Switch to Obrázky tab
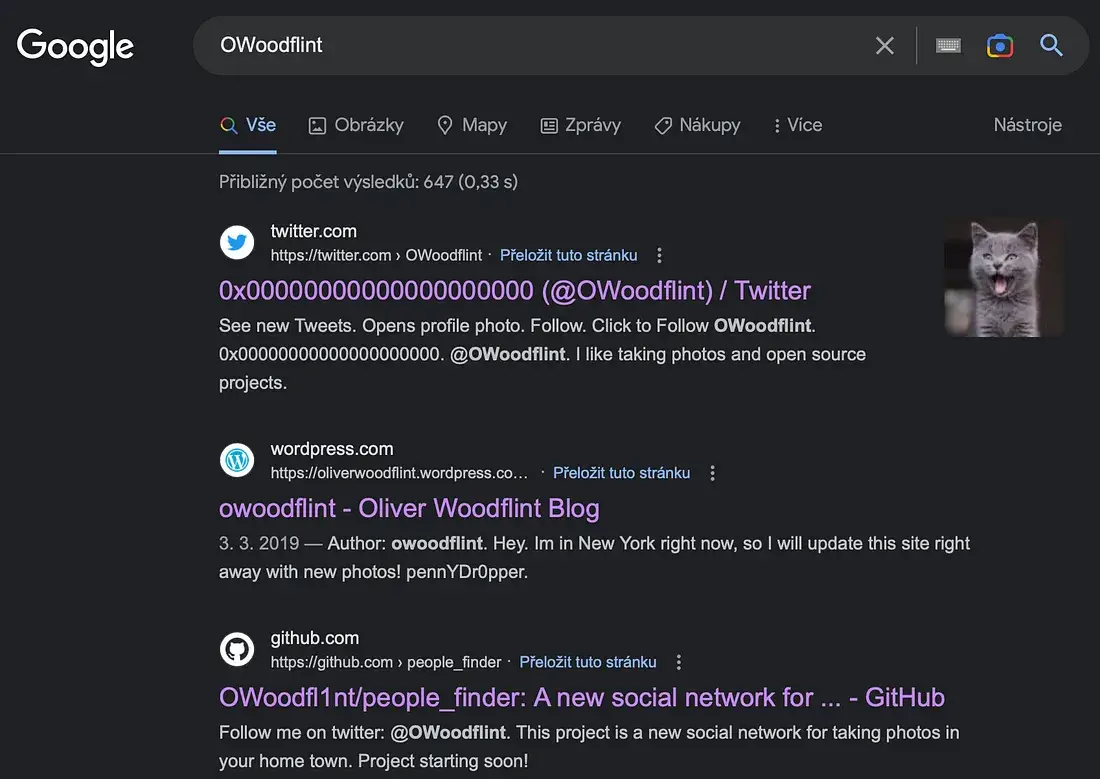Screen dimensions: 1100x779 [x=356, y=126]
